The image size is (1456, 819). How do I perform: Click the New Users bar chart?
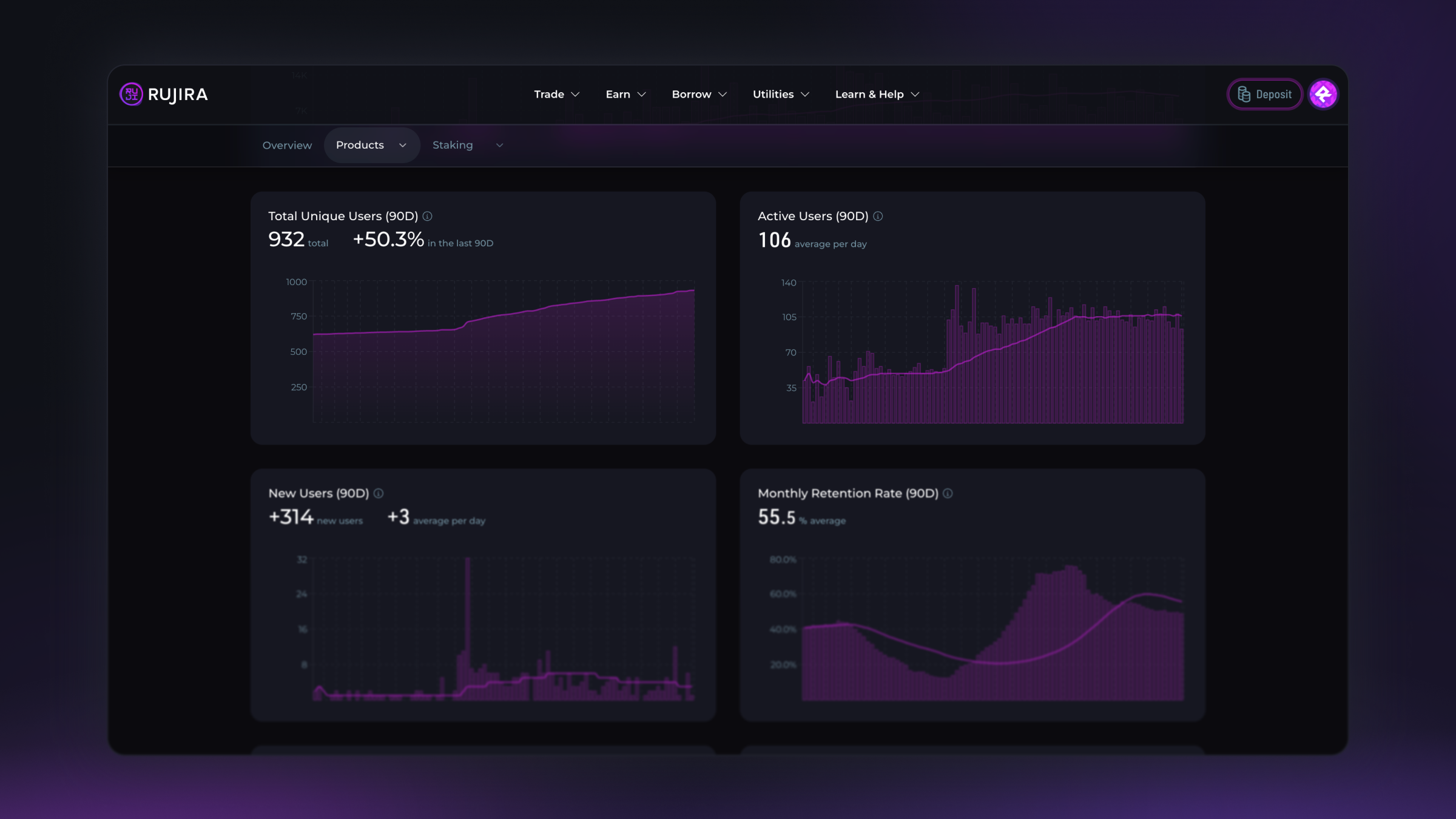[x=504, y=629]
